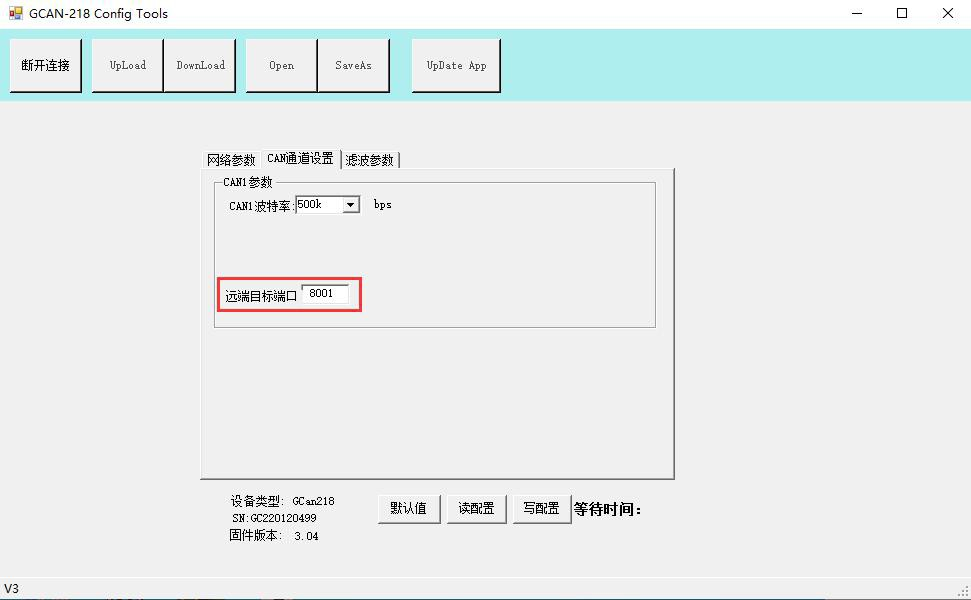Close the GCAN-218 Config Tools window
This screenshot has height=600, width=971.
point(947,14)
